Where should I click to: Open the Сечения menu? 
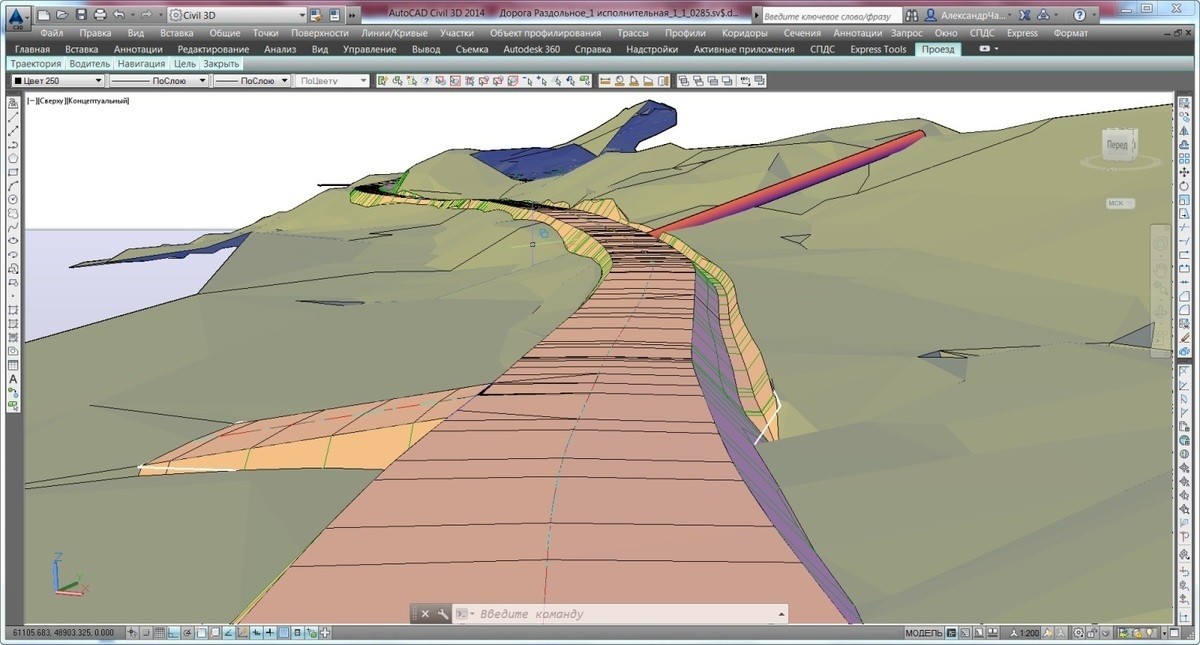802,33
